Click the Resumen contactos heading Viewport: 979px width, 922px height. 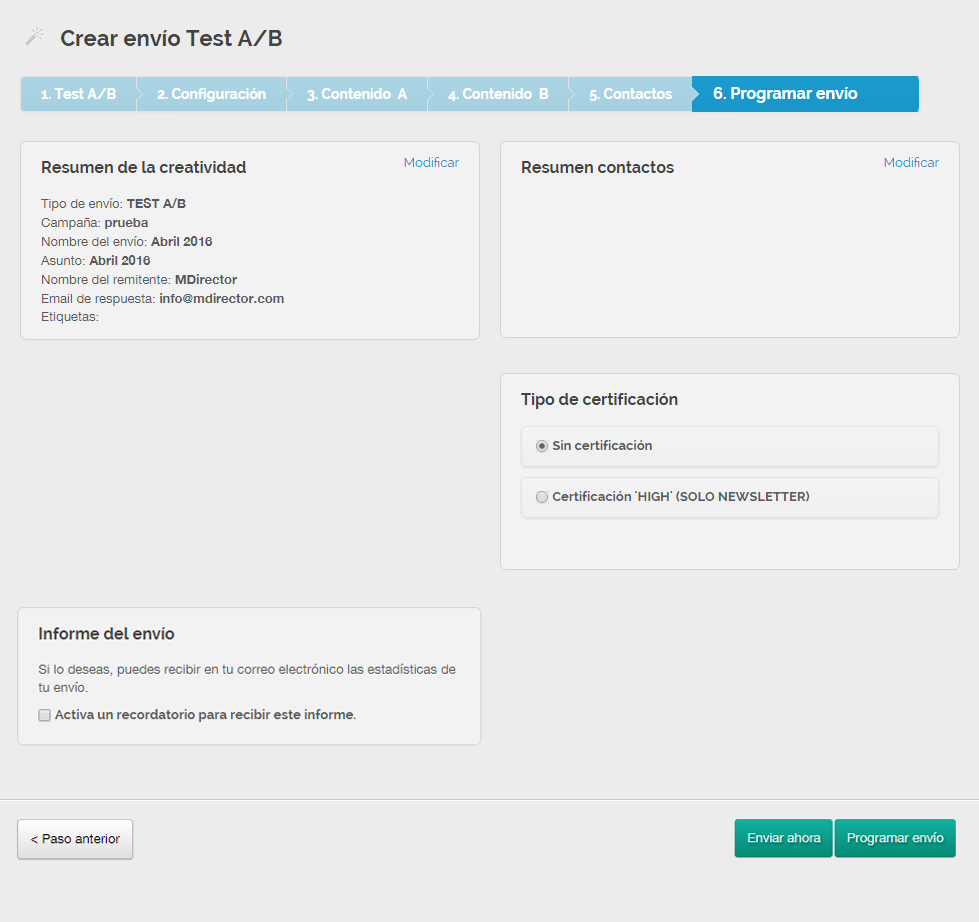[x=597, y=167]
